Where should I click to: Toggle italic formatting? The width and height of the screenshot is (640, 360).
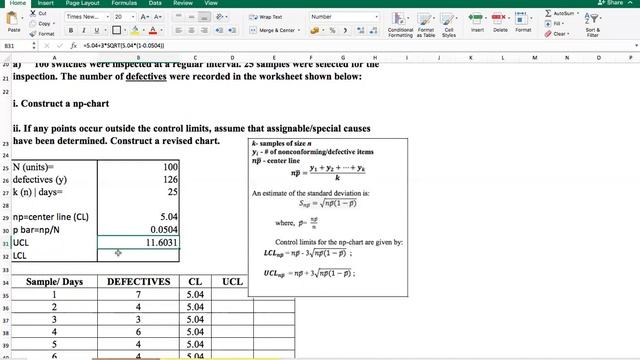(x=84, y=30)
